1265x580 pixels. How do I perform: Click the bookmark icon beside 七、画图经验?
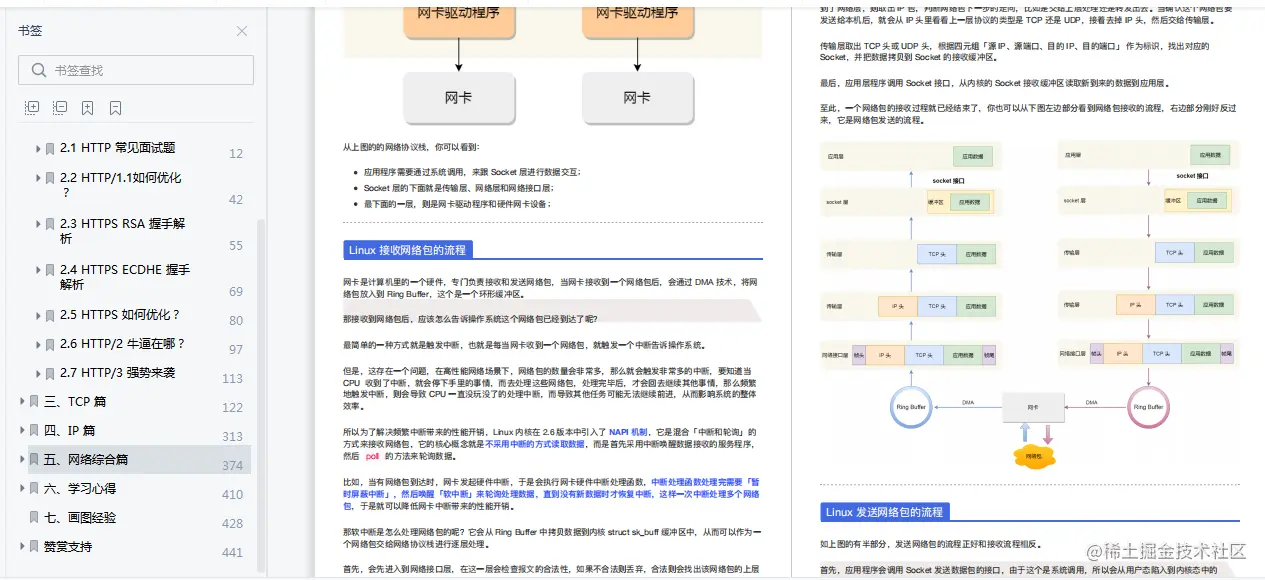click(34, 518)
